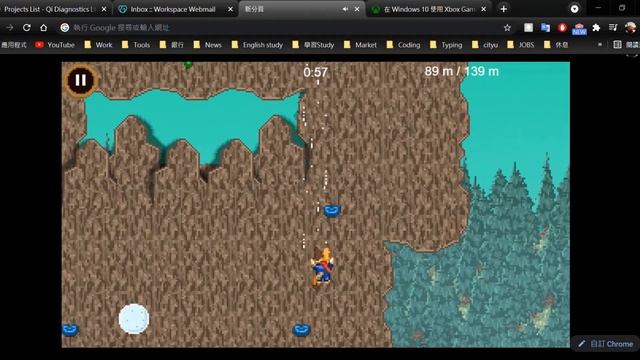This screenshot has height=360, width=640.
Task: Click the circular dropdown icon in the title bar
Action: 574,9
